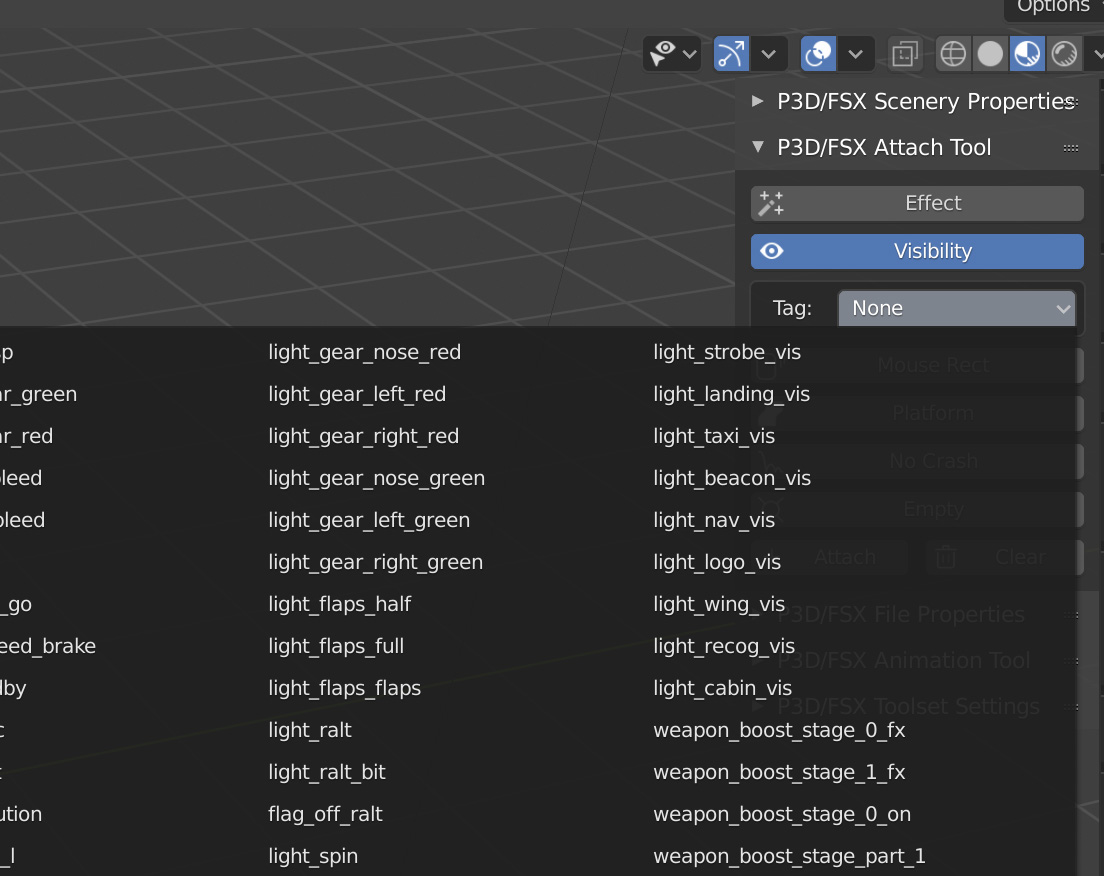Open the Tag dropdown showing None

pyautogui.click(x=956, y=308)
